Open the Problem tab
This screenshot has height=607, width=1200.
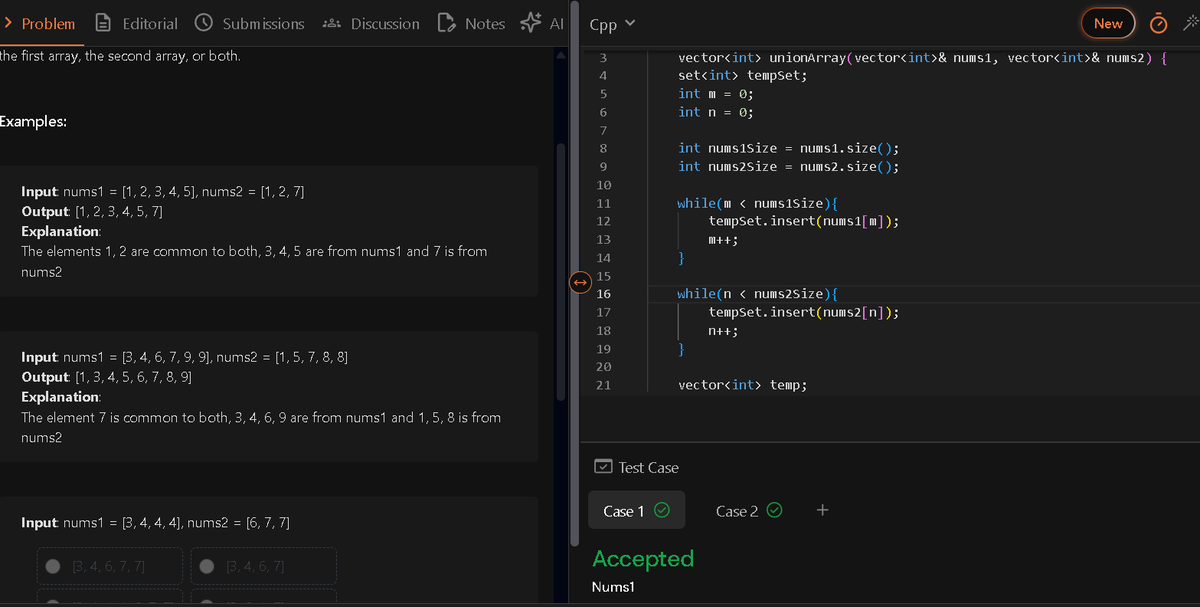[40, 23]
